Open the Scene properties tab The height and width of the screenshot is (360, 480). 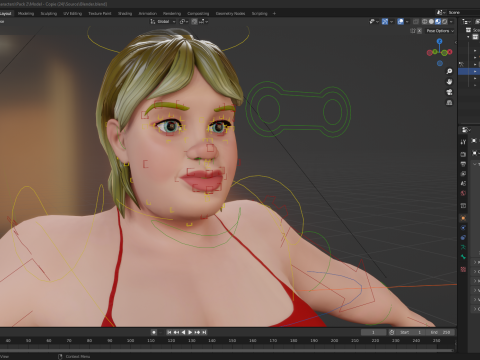point(463,183)
